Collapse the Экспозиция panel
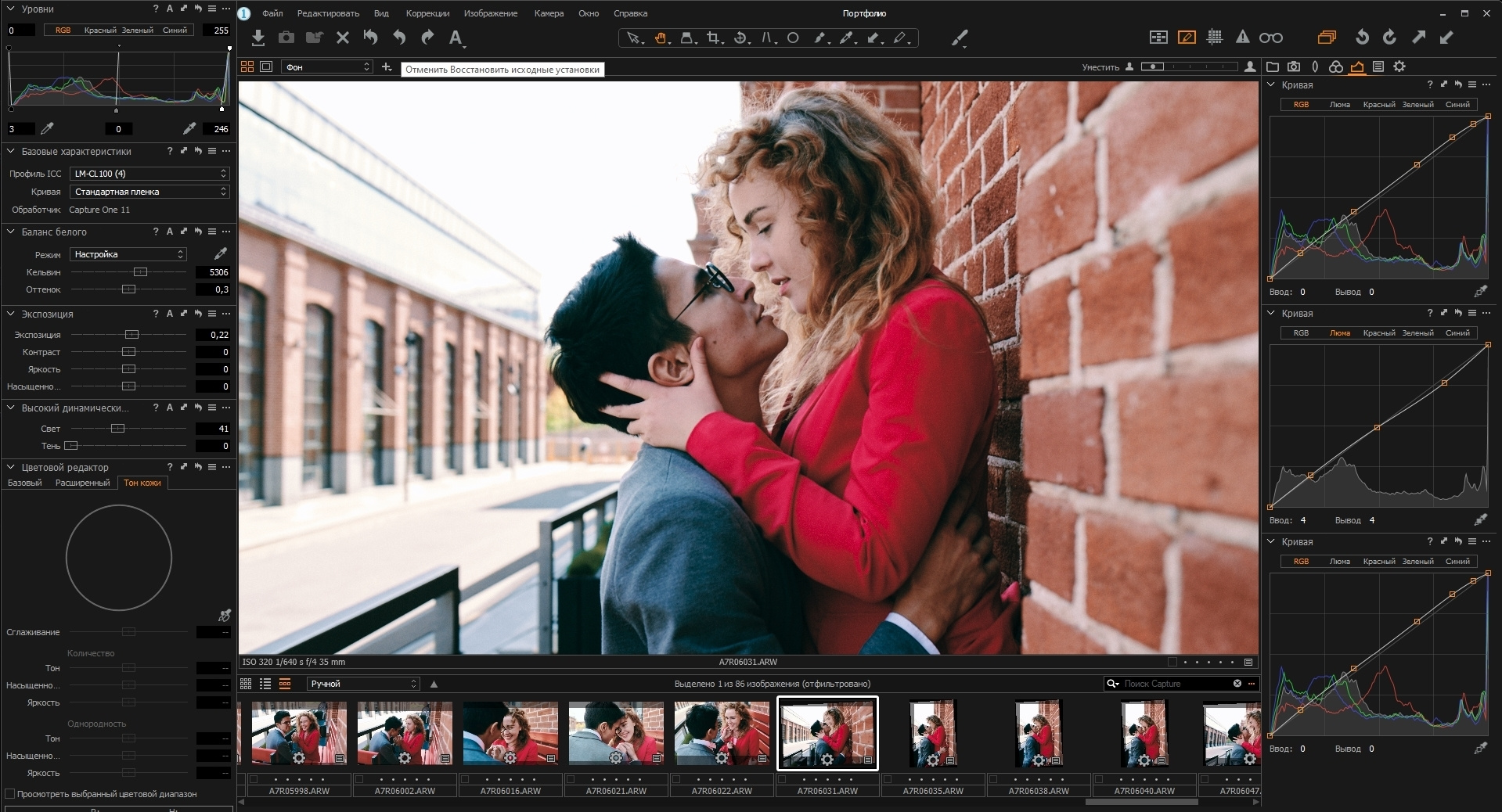 pyautogui.click(x=11, y=314)
